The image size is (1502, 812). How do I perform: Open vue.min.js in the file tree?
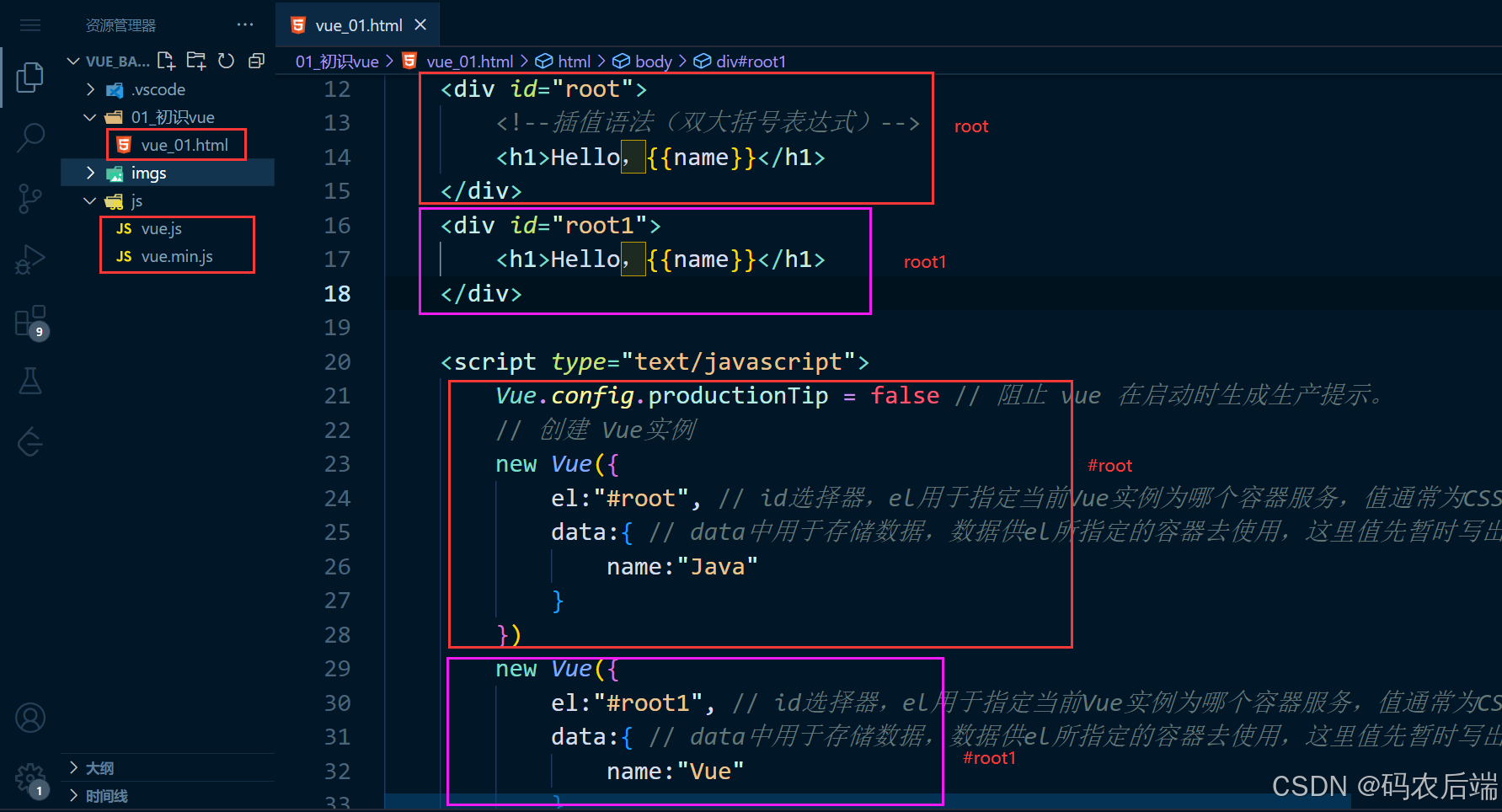point(177,256)
